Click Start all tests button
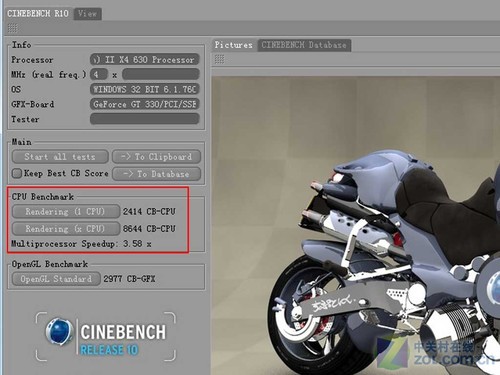 coord(60,157)
